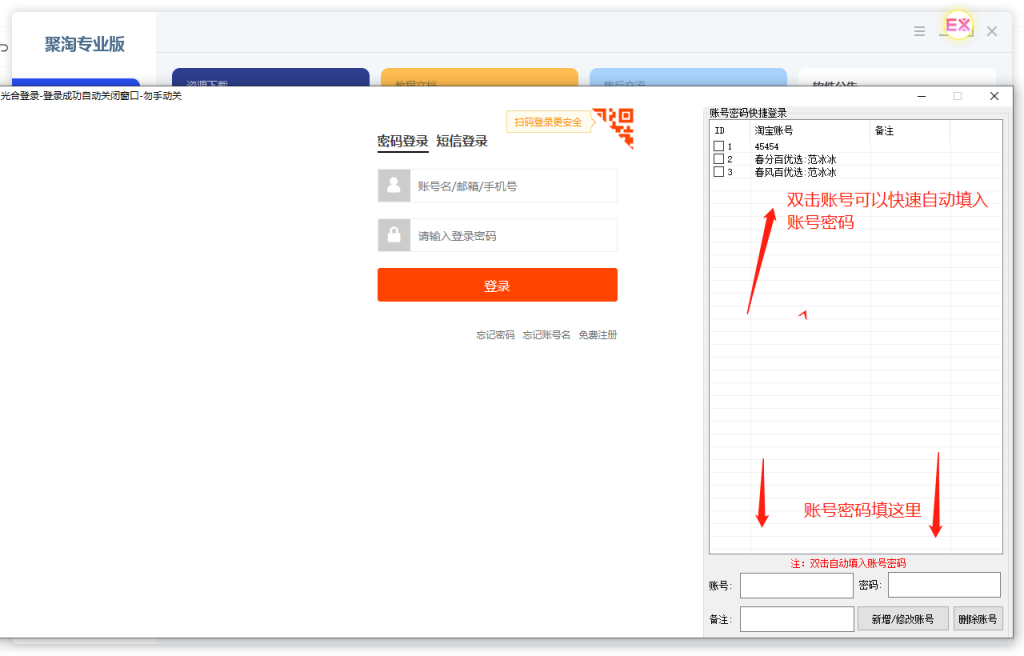
Task: Open hamburger menu in 聚淘专业版 window
Action: pos(920,31)
